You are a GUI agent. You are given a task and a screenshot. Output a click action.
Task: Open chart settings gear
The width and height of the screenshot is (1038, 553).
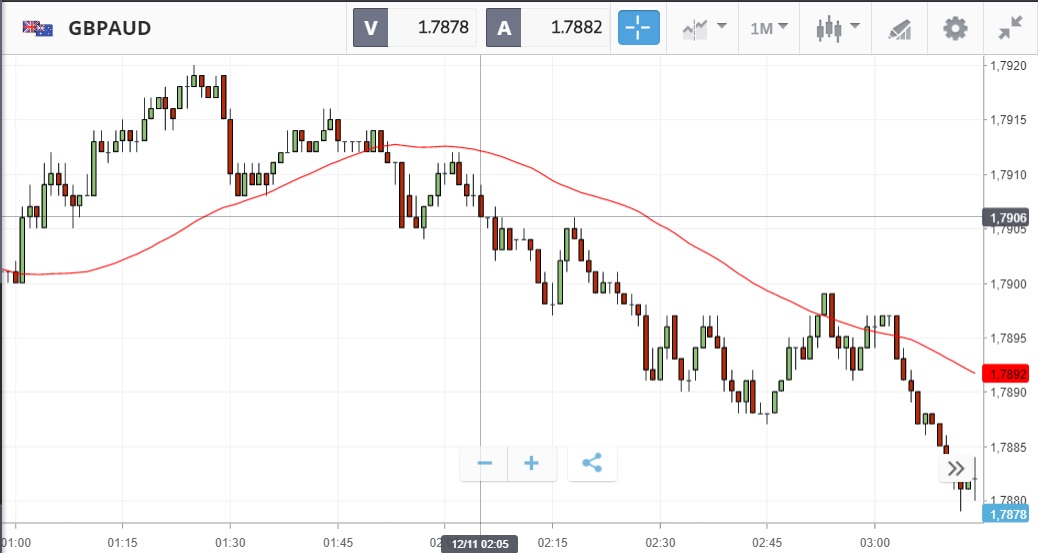coord(955,28)
